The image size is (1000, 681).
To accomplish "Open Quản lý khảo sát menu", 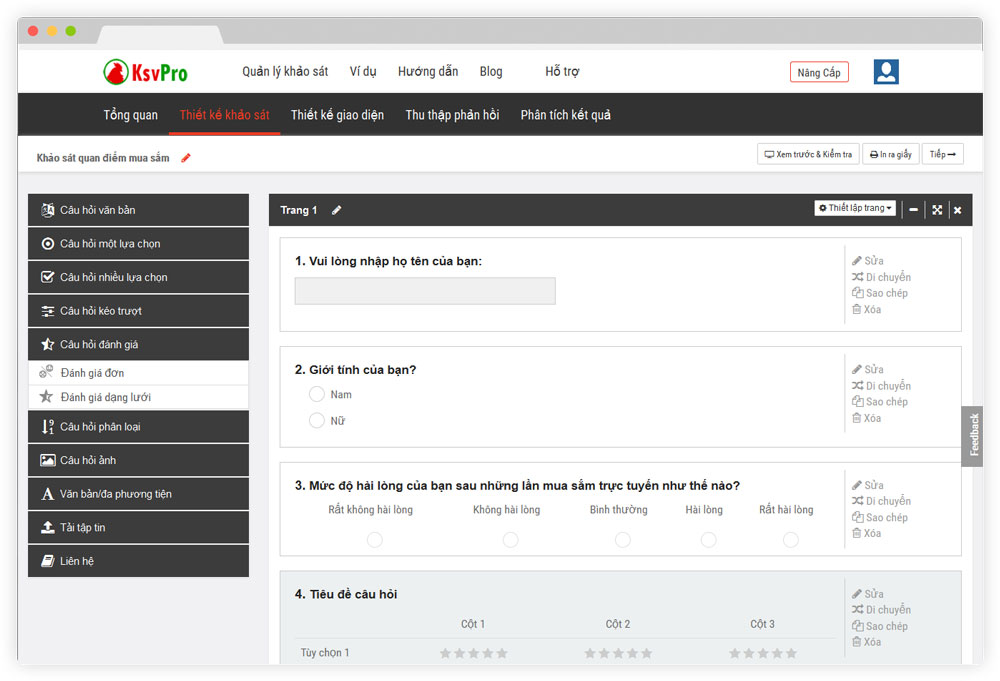I will point(285,71).
